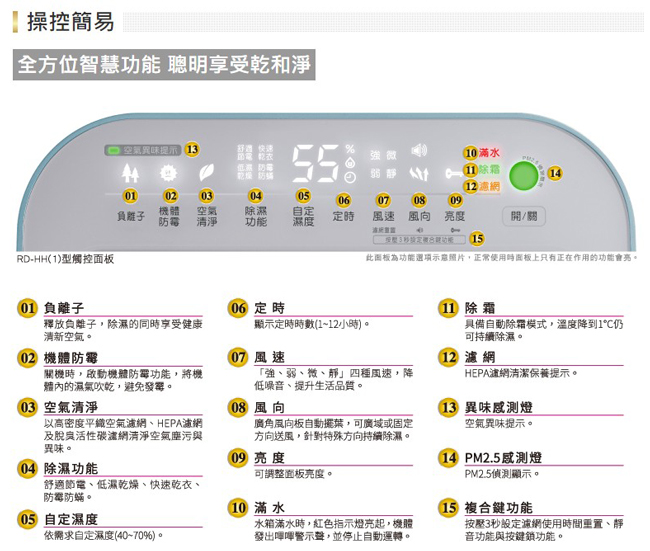
Task: Select the air purify leaf icon
Action: [x=207, y=172]
